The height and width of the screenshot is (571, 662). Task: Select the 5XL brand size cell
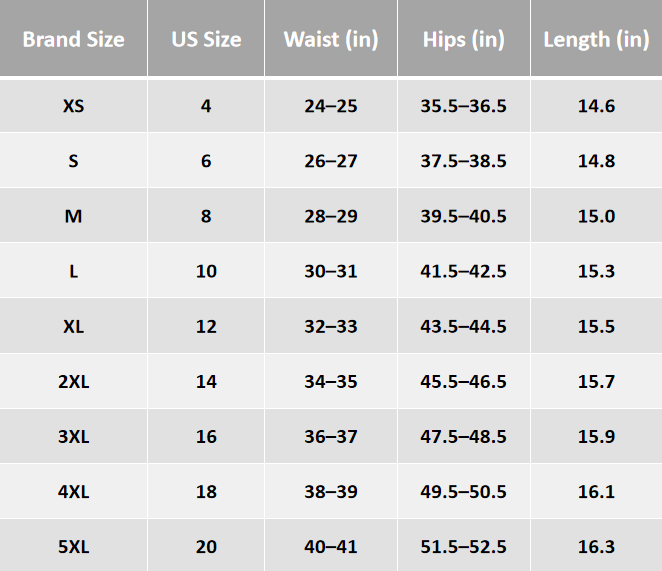(x=73, y=546)
